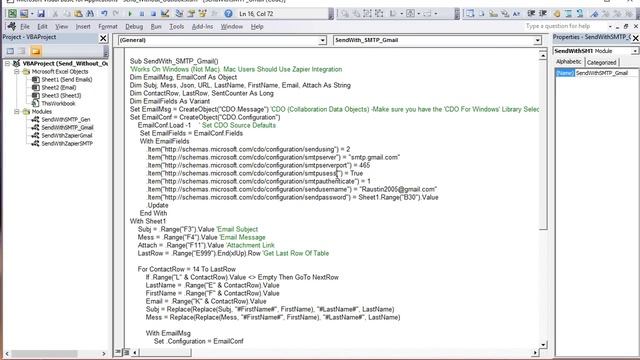Switch back to Microsoft Excel view icon
The width and height of the screenshot is (640, 360).
(12, 13)
